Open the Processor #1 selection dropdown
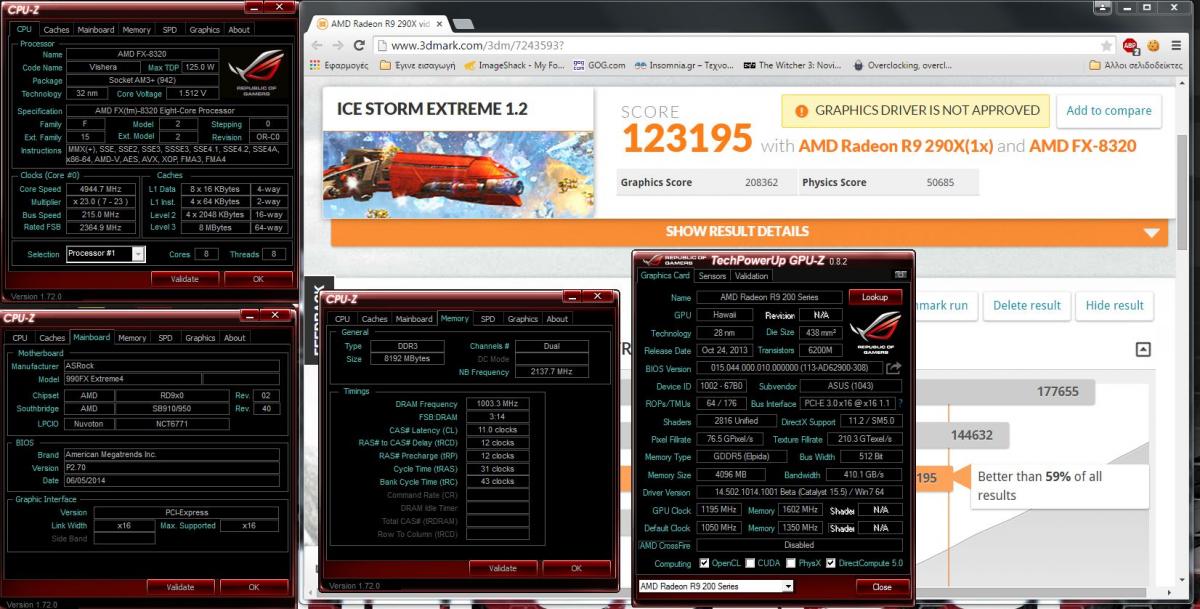Viewport: 1200px width, 609px height. click(x=105, y=254)
